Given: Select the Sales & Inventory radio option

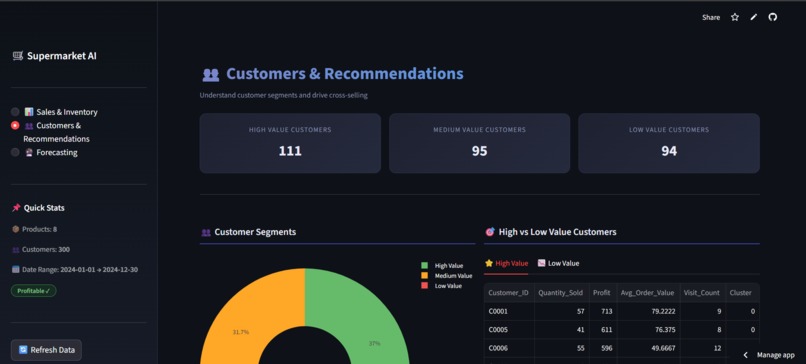Looking at the screenshot, I should (15, 112).
